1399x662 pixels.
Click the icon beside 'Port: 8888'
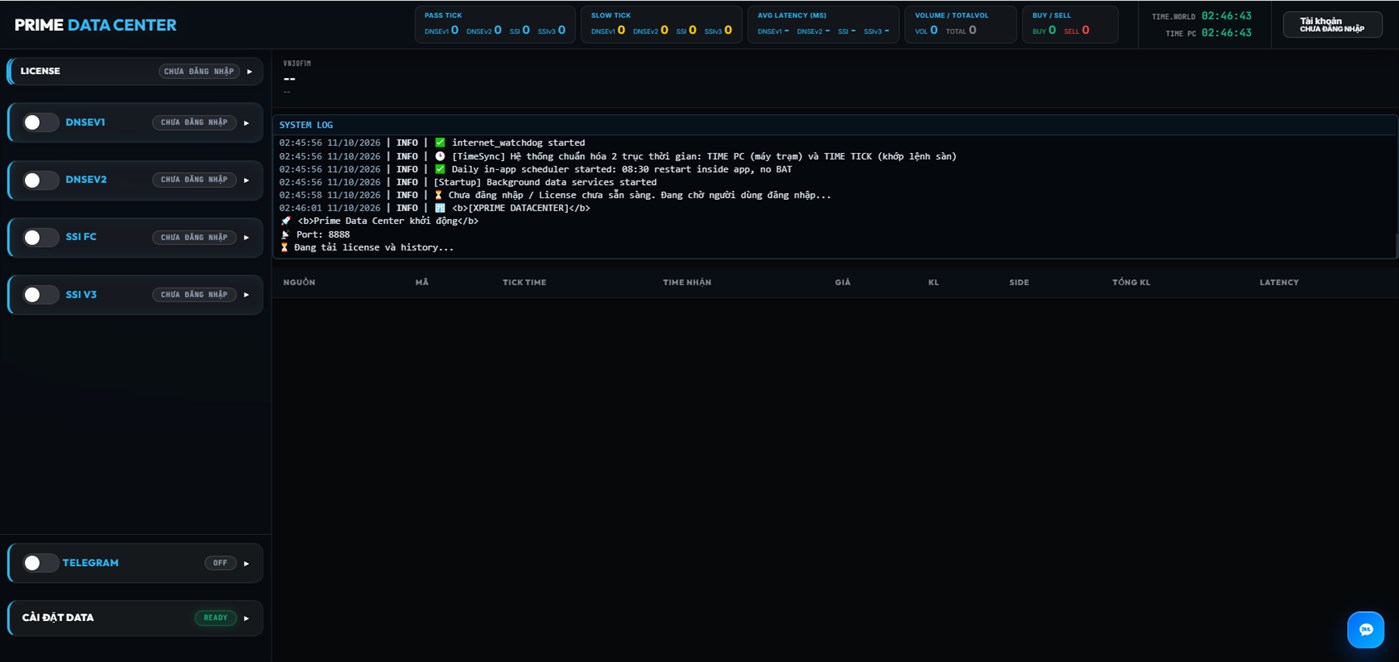286,234
